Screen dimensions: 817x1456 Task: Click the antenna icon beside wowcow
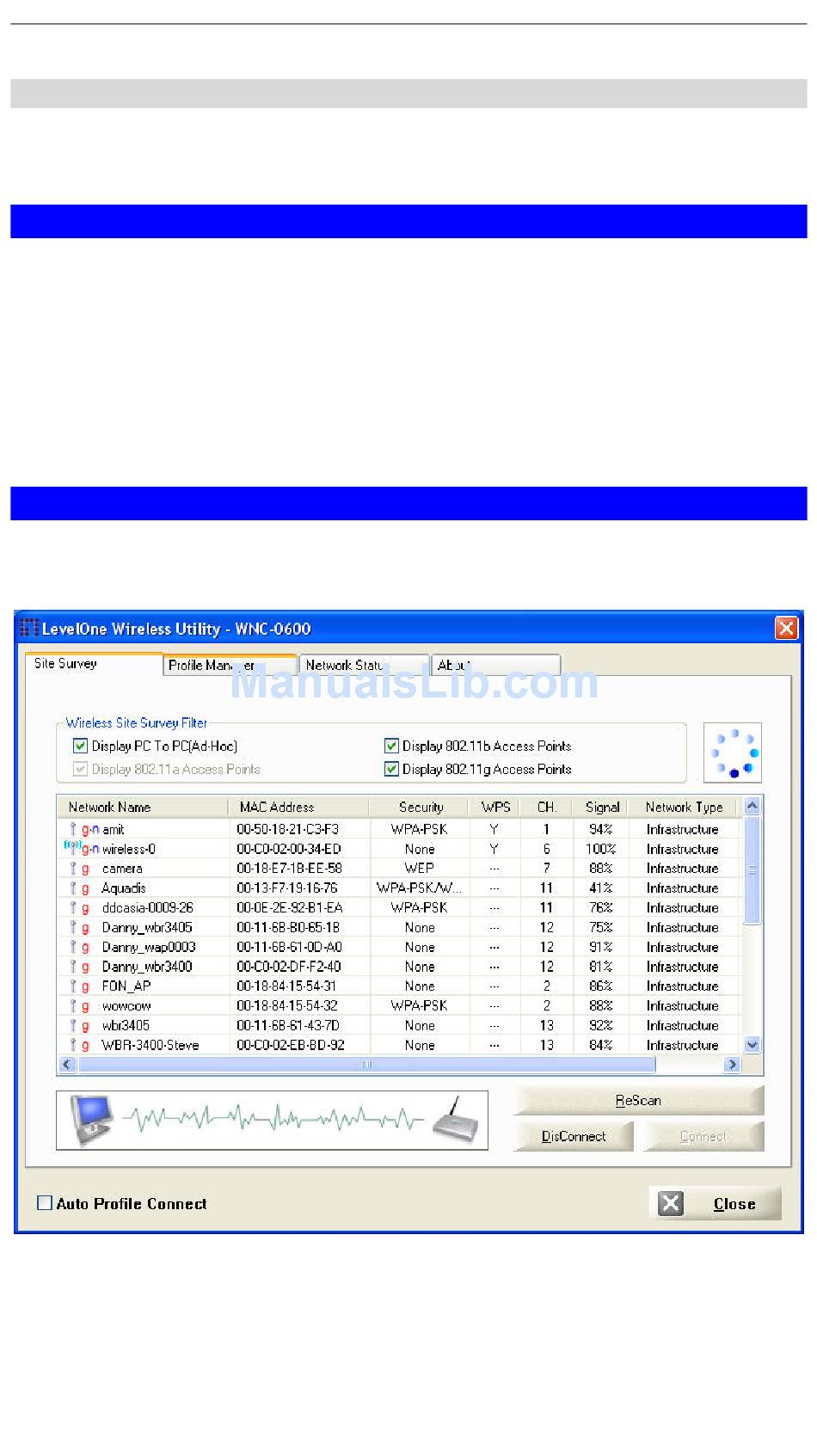click(x=73, y=1005)
